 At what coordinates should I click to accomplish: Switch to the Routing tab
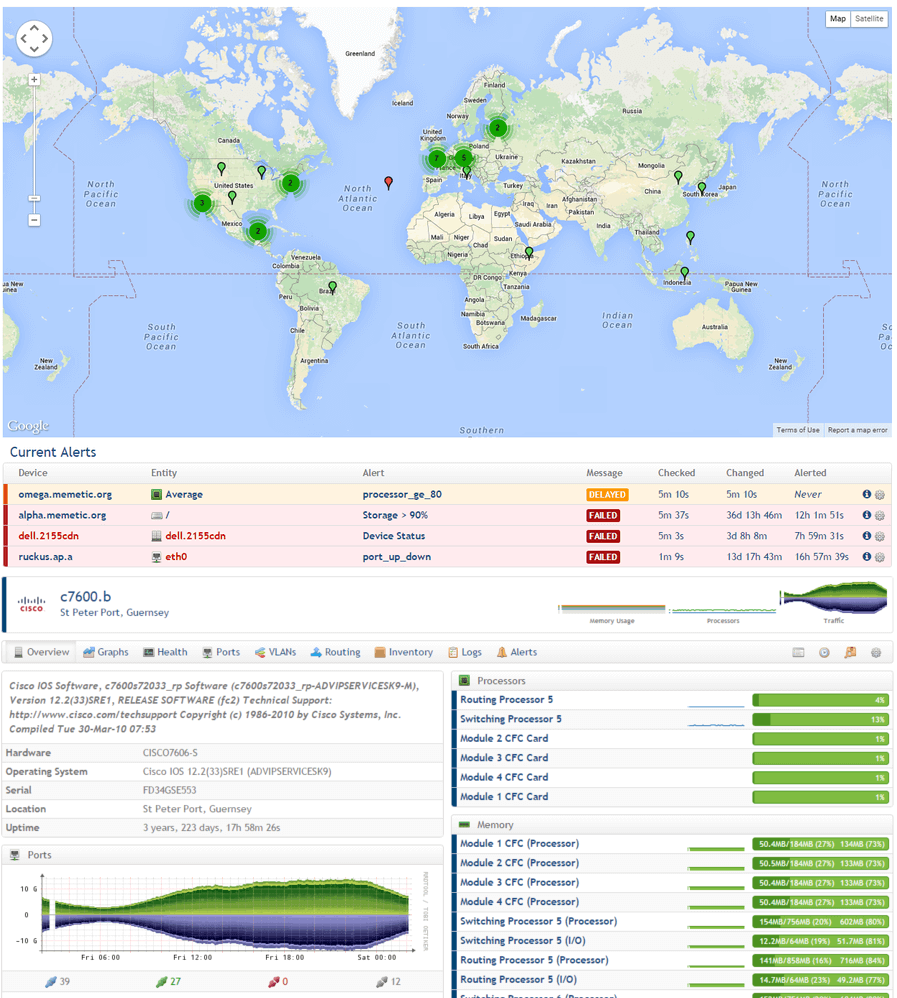pyautogui.click(x=335, y=652)
